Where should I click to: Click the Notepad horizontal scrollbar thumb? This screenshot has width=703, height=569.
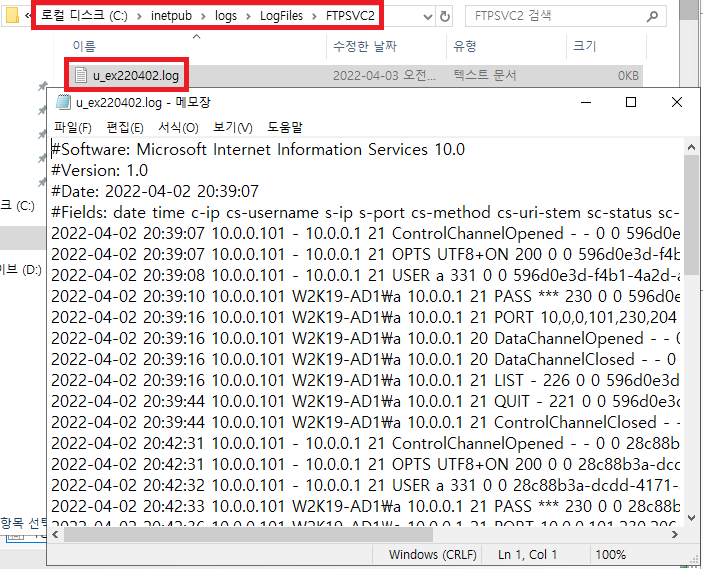pos(248,534)
